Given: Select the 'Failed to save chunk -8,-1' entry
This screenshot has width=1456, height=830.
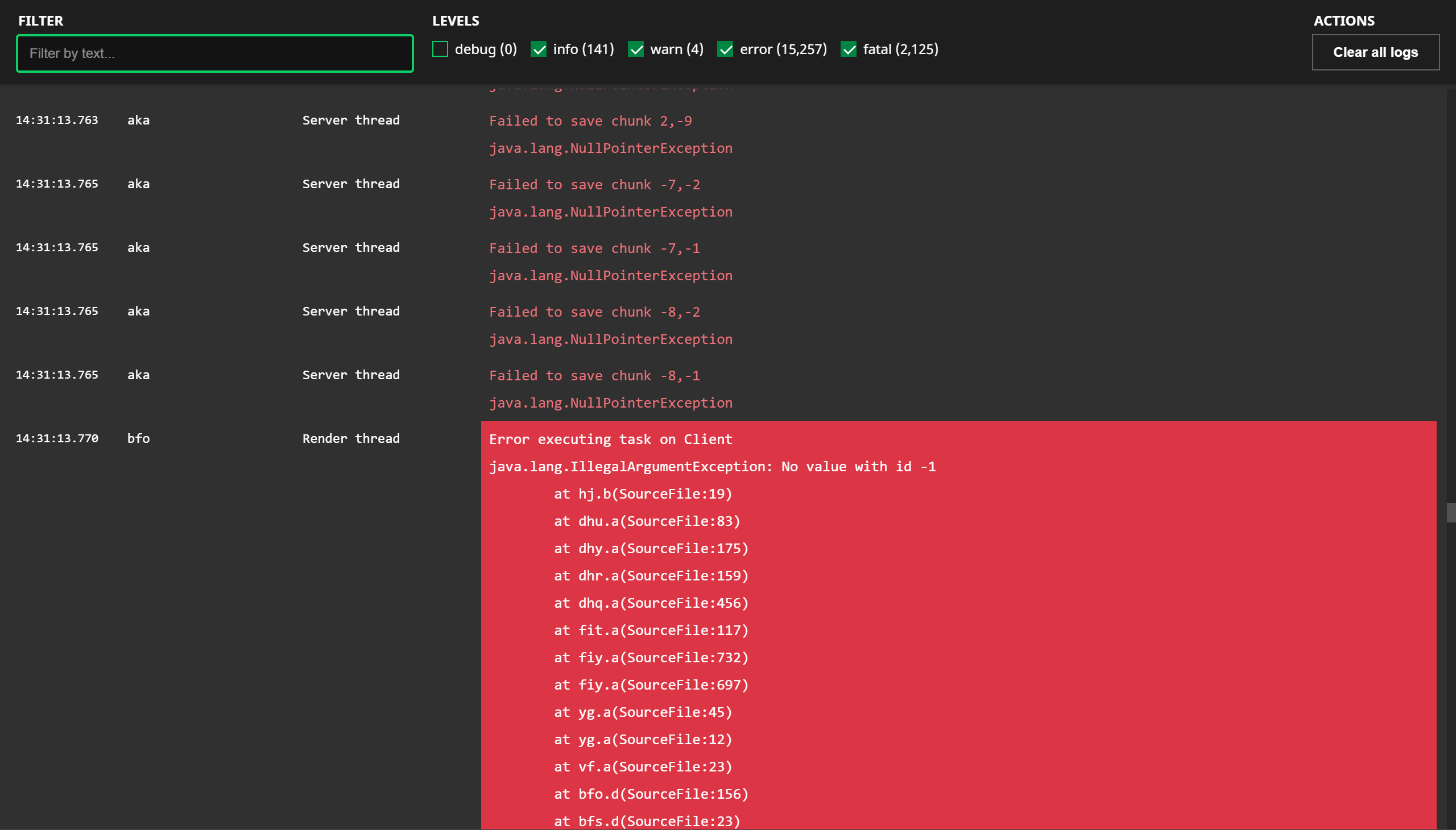Looking at the screenshot, I should tap(594, 376).
